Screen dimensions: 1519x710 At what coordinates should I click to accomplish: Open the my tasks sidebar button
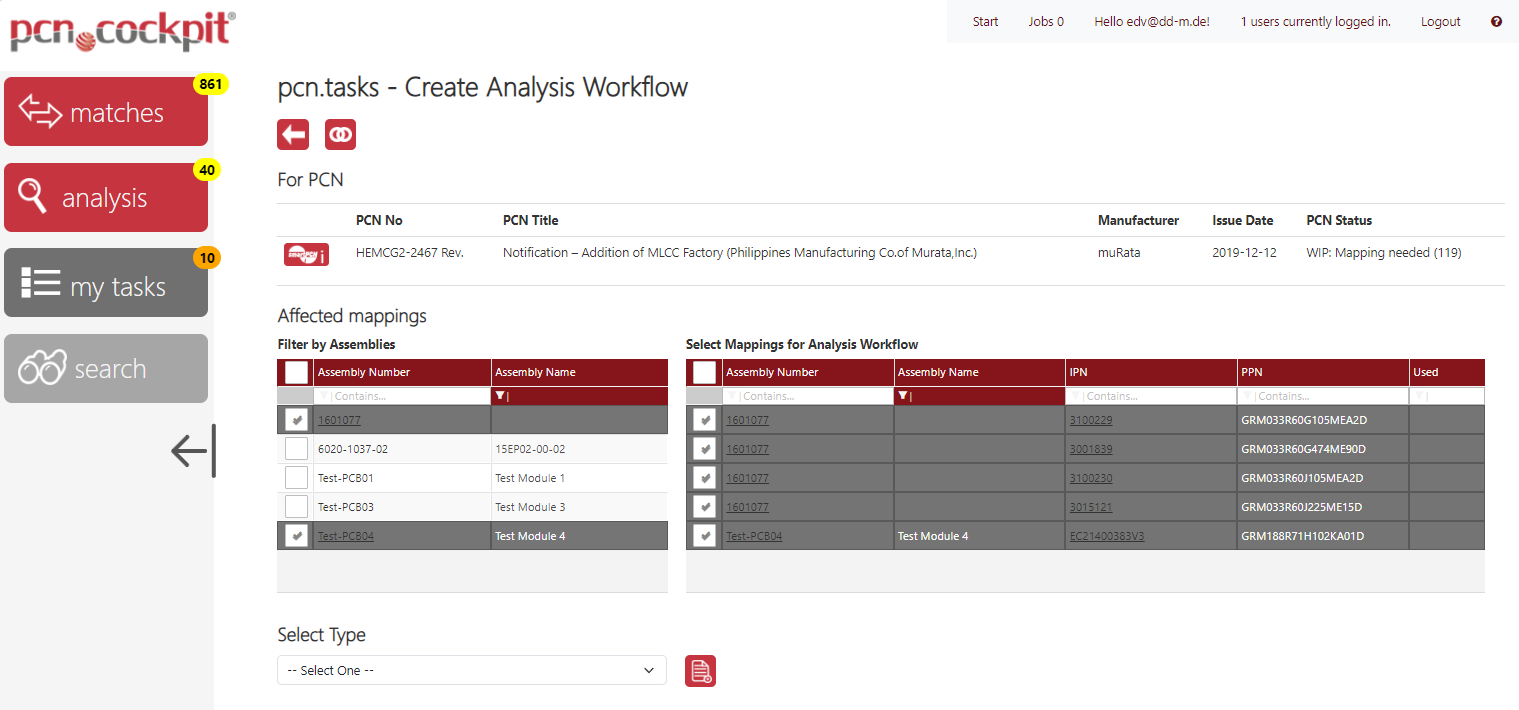click(106, 285)
